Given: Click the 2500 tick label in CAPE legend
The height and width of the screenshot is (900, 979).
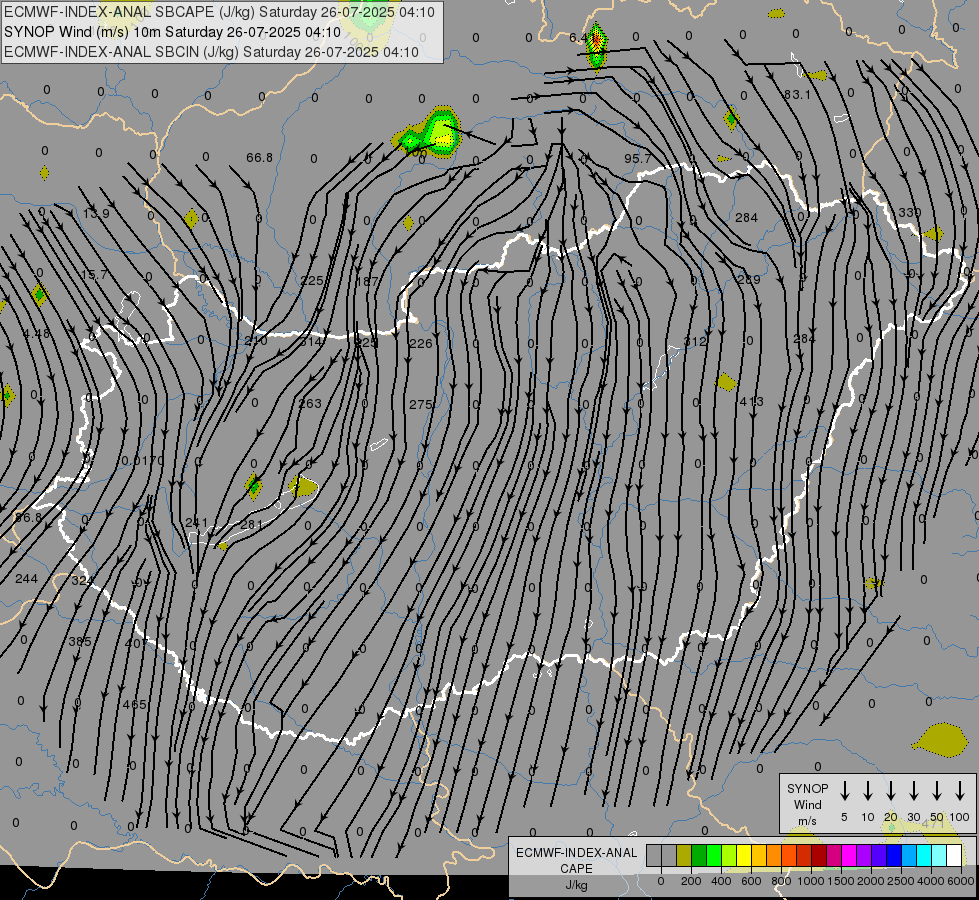Looking at the screenshot, I should point(901,881).
